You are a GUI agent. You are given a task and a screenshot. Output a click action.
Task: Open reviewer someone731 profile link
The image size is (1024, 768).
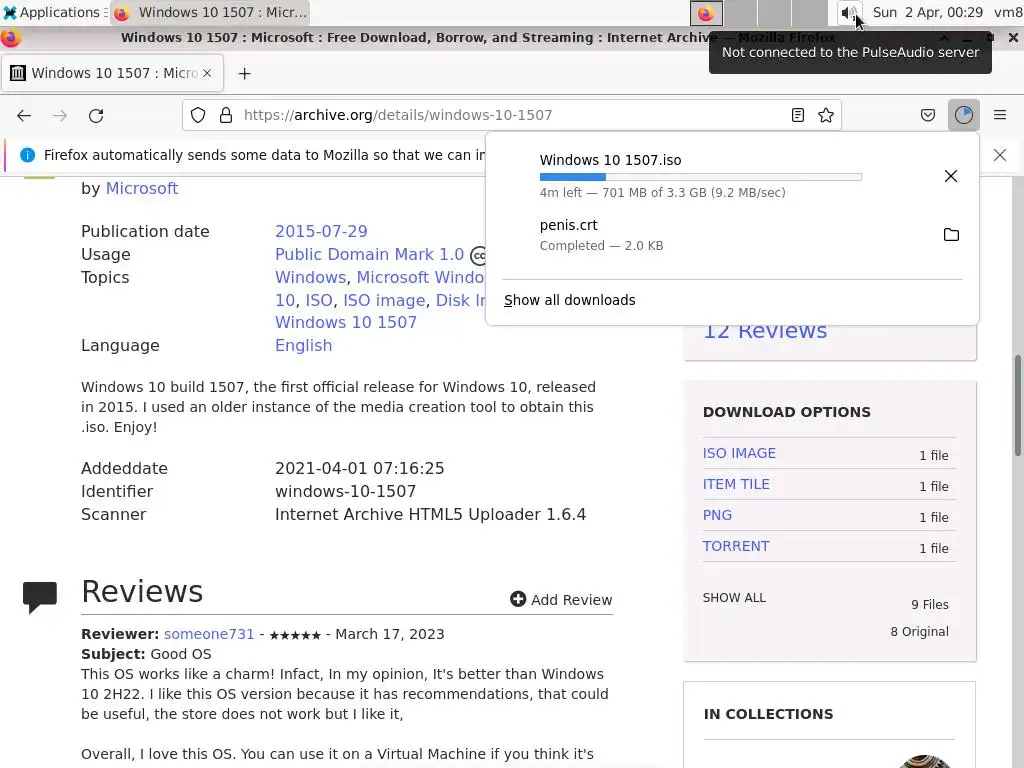[x=209, y=634]
